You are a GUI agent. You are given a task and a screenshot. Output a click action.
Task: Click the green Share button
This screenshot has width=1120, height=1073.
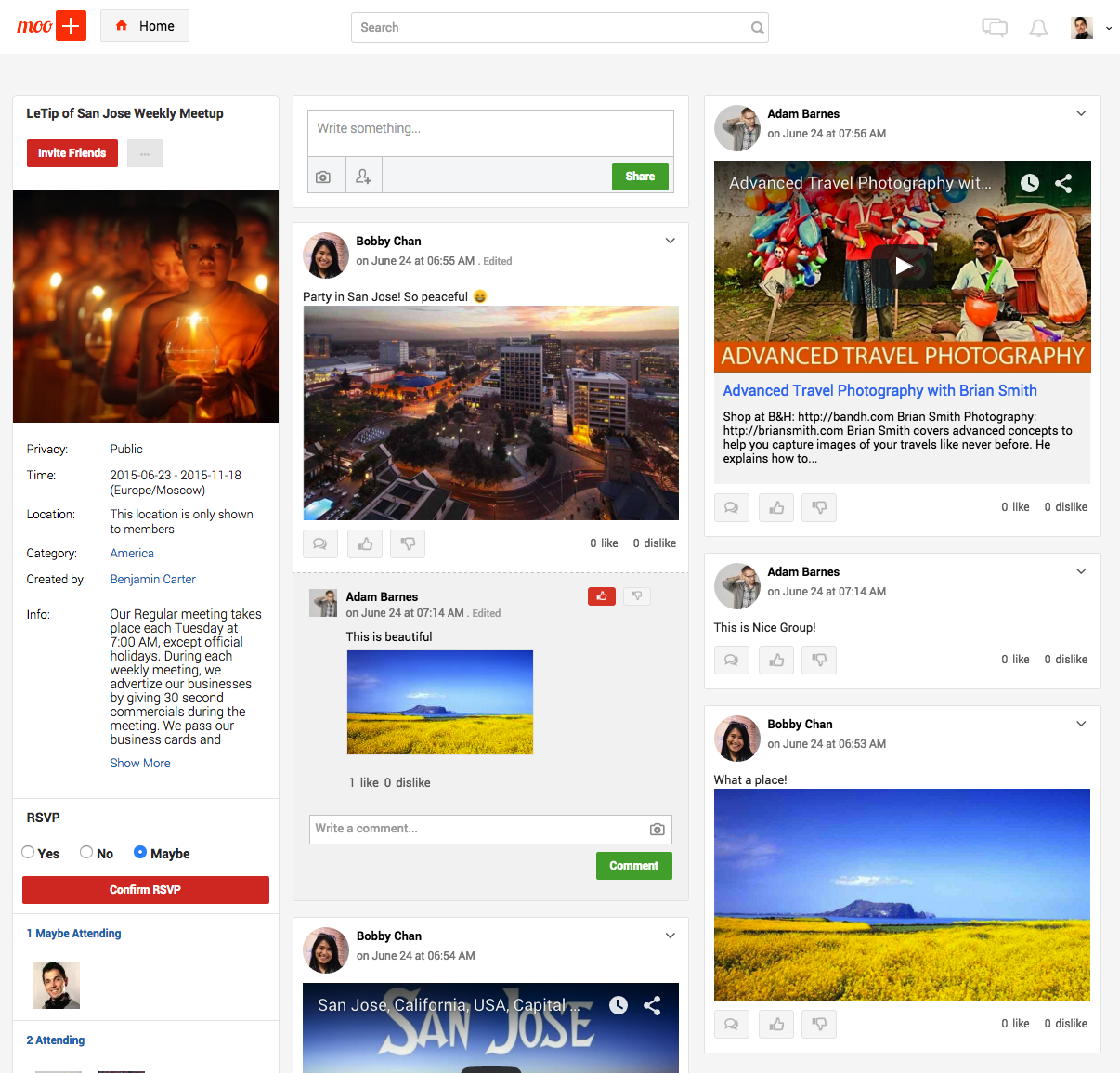[x=640, y=177]
